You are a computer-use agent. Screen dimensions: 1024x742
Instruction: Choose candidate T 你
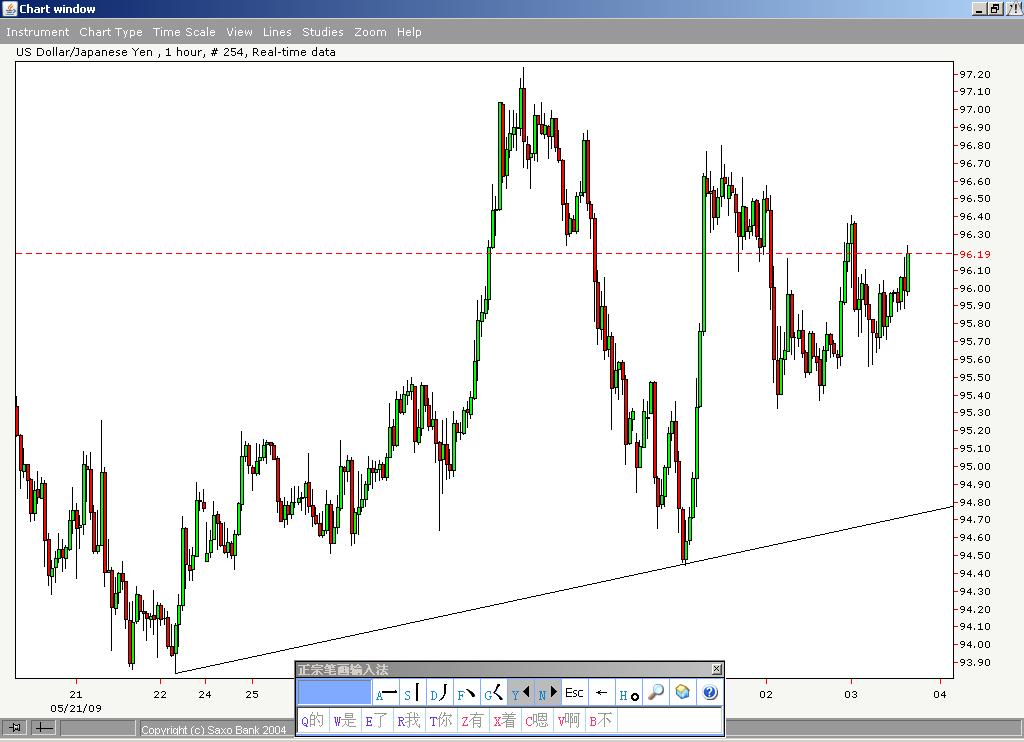coord(441,720)
